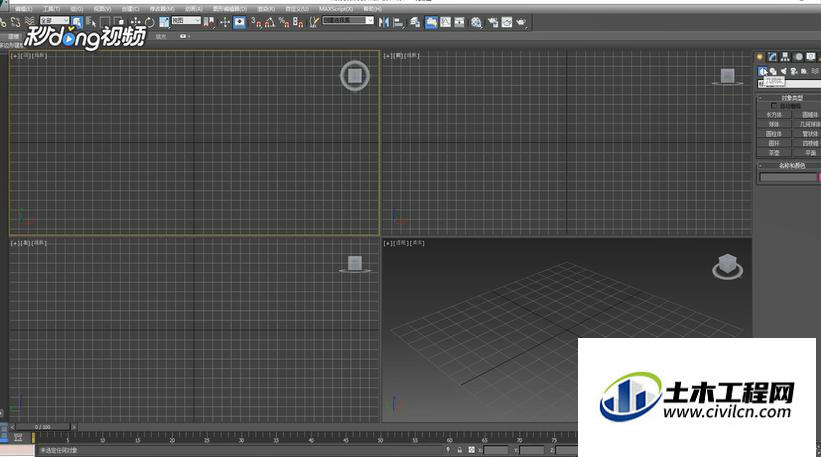Click the 长方体 object button
The width and height of the screenshot is (821, 457).
point(774,115)
